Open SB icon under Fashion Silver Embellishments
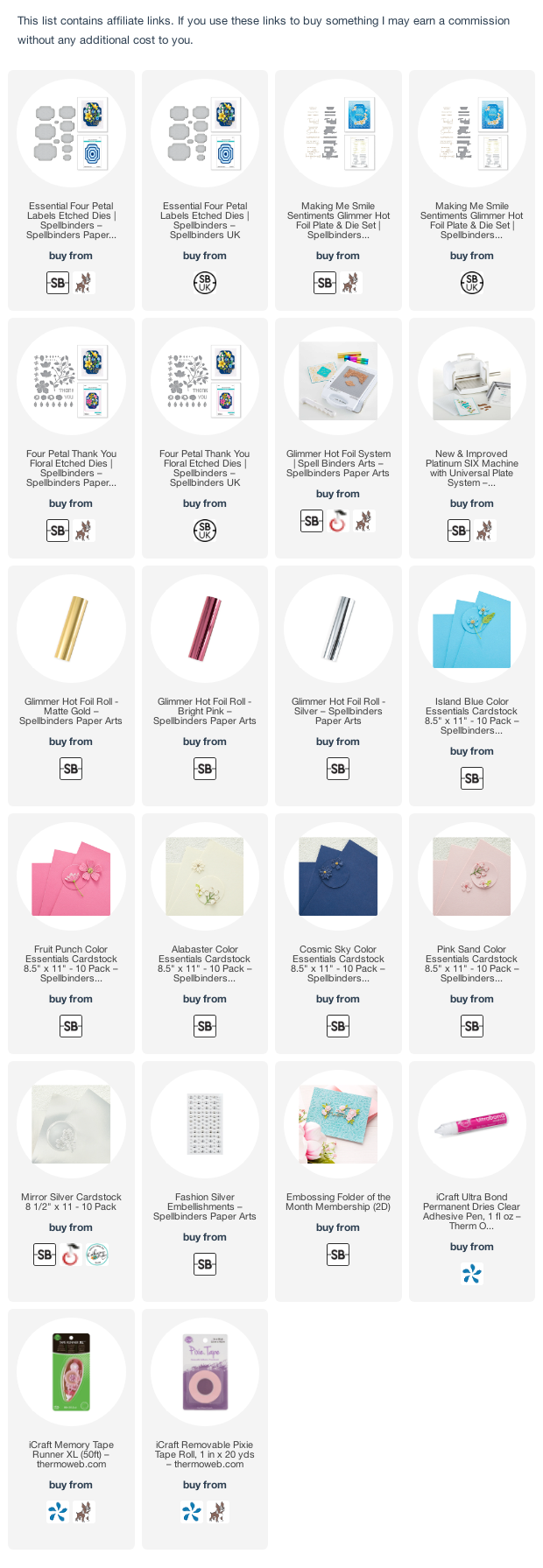 tap(205, 1264)
